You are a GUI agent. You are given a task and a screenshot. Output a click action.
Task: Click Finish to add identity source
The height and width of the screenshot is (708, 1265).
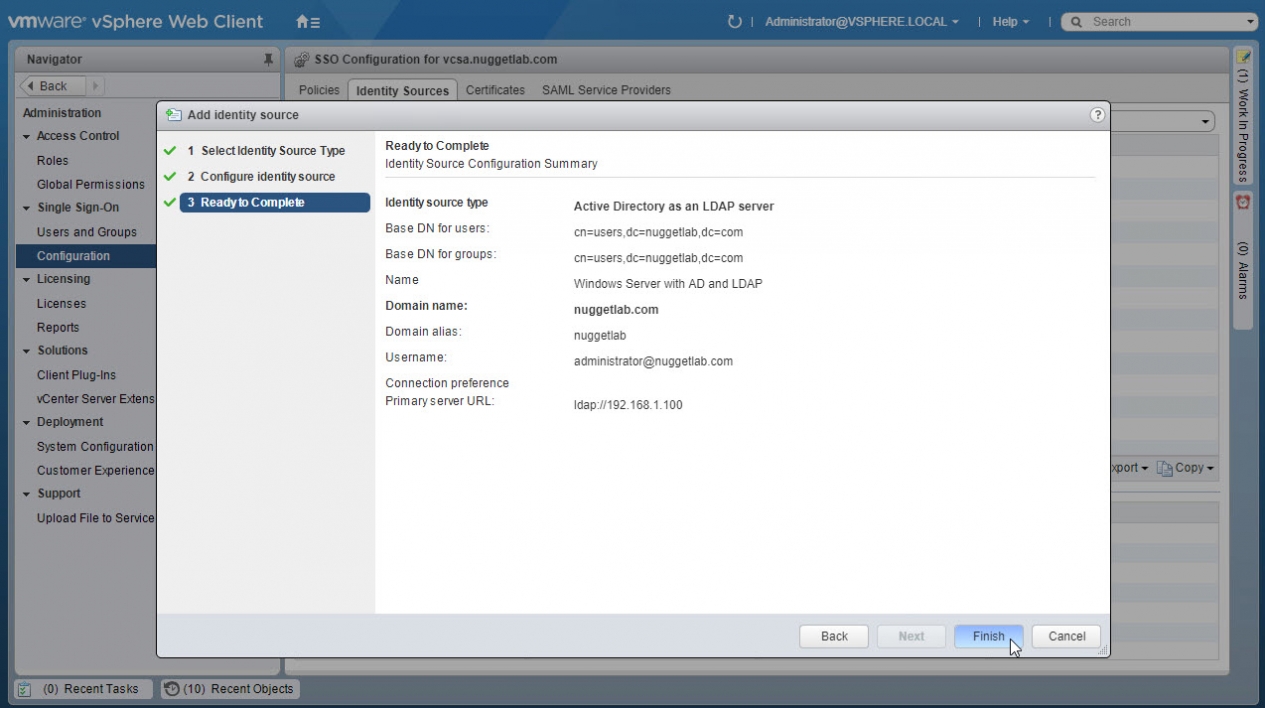pyautogui.click(x=988, y=636)
